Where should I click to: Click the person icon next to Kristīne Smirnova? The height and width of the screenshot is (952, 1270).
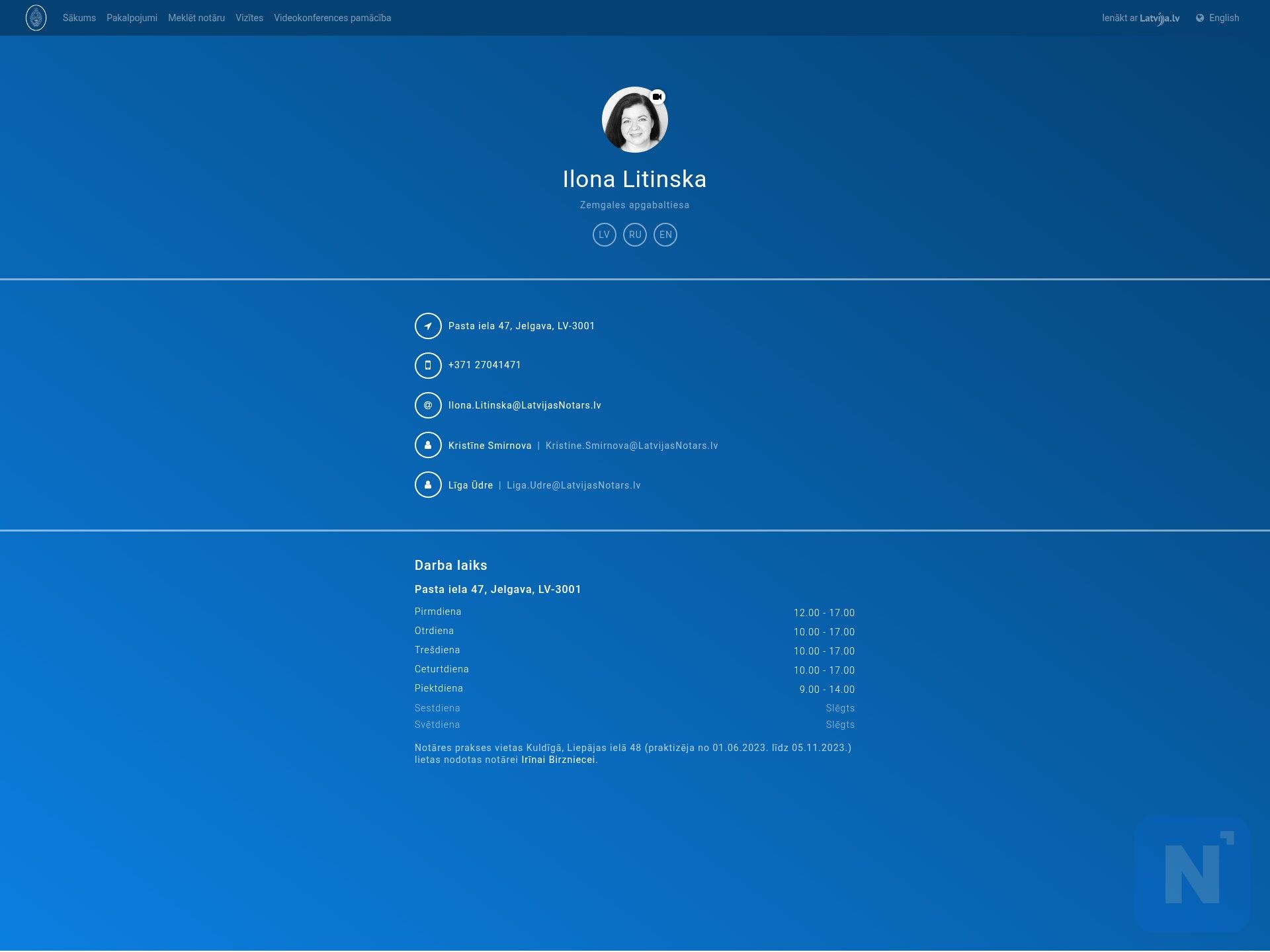pos(428,445)
